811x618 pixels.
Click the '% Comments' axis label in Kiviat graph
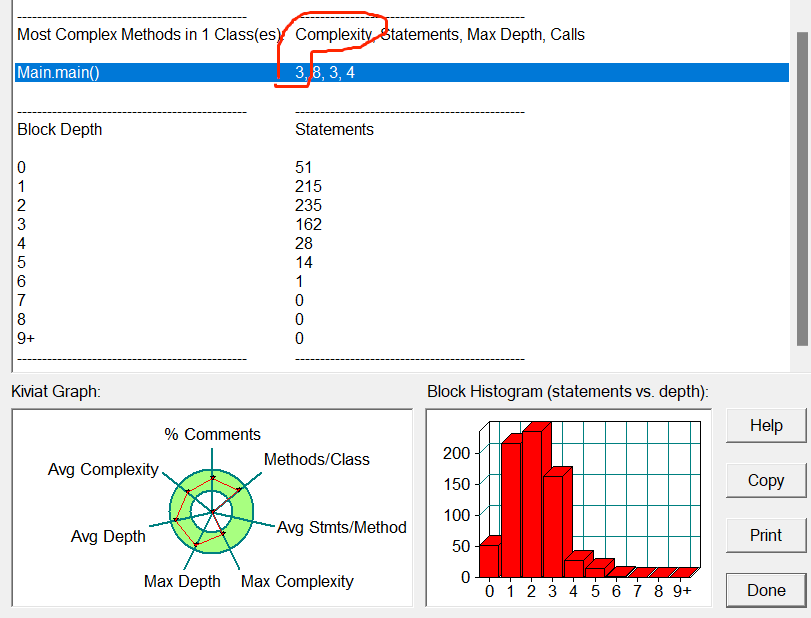point(213,434)
